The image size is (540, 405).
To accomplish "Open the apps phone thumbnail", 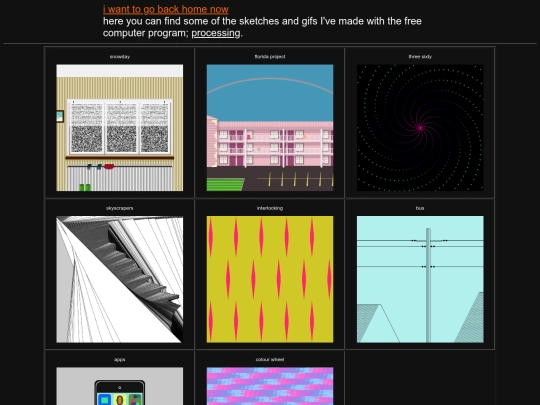I will [120, 386].
